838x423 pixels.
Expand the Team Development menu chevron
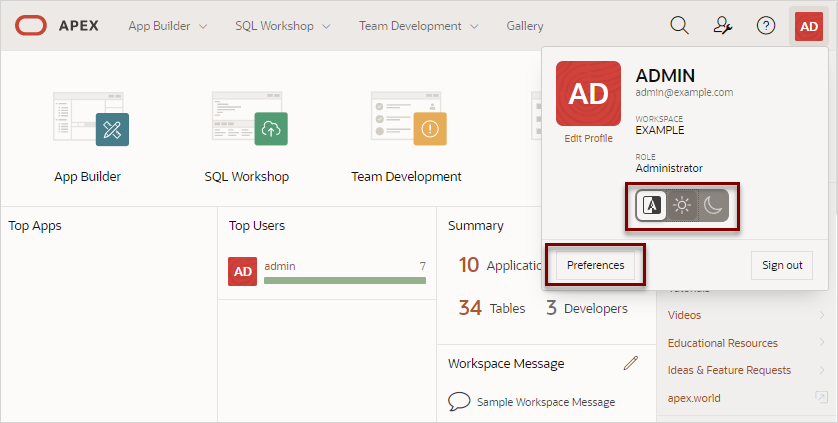[x=474, y=26]
